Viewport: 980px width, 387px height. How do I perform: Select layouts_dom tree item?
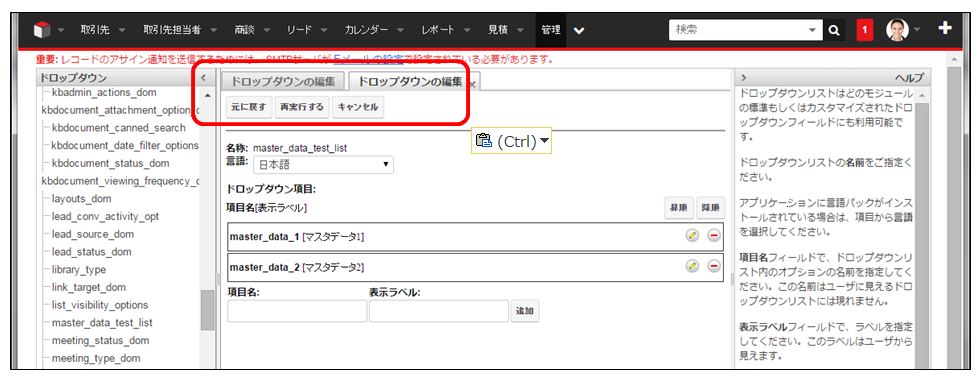click(x=81, y=199)
